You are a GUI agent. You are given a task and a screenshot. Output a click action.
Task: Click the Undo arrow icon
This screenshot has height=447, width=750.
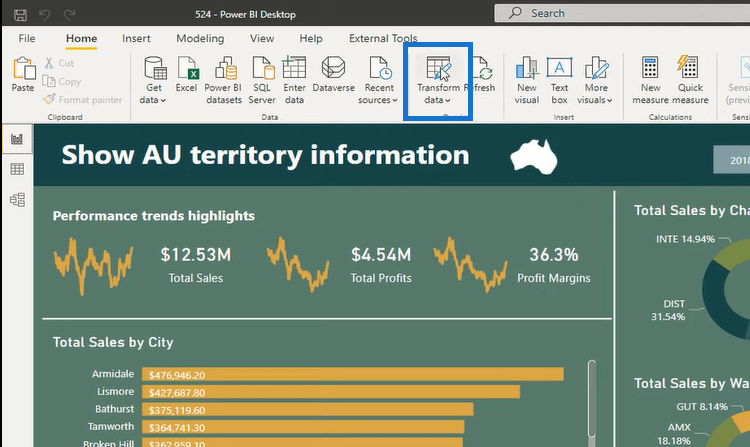pos(44,14)
